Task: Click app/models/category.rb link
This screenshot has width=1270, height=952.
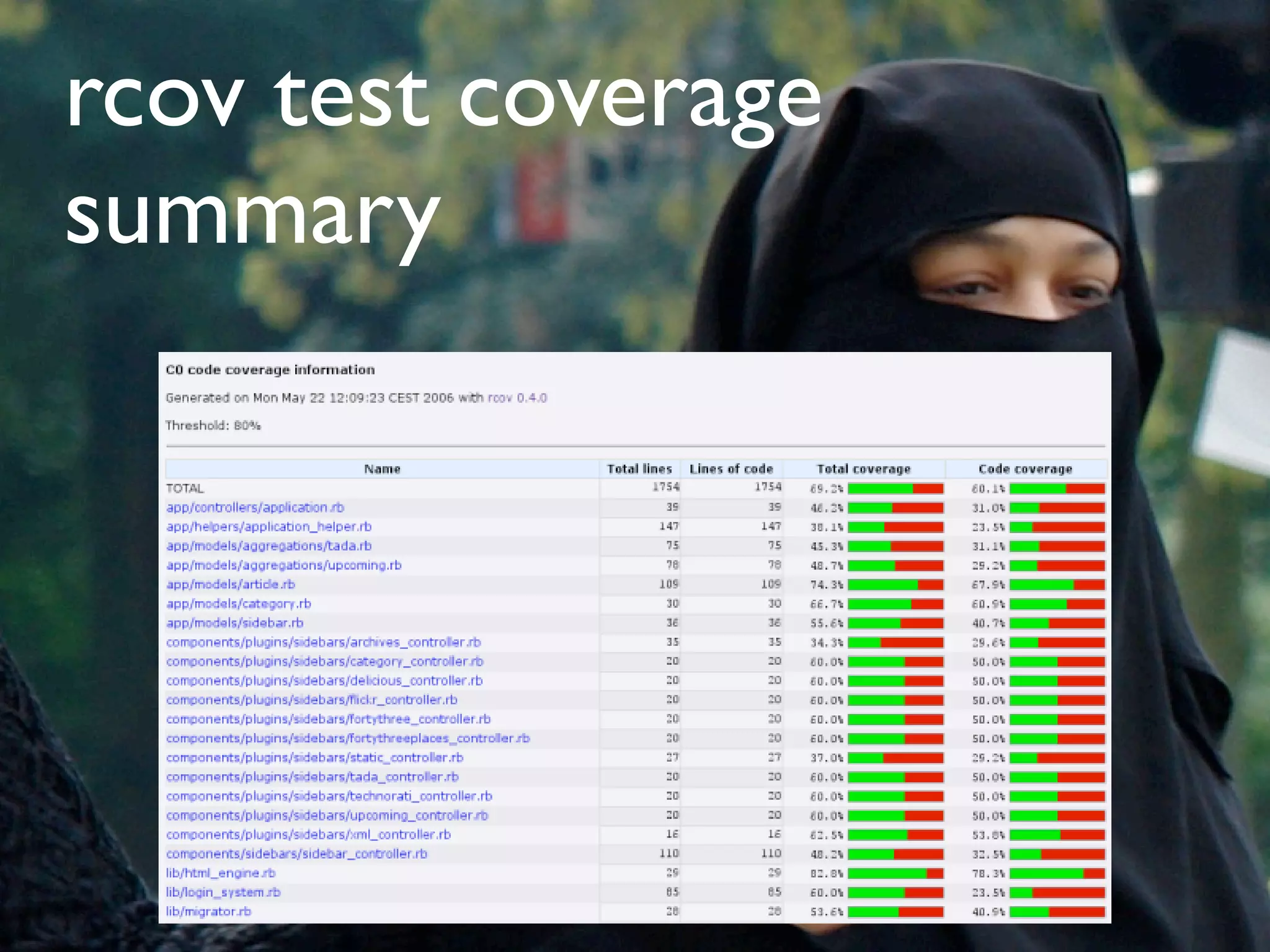Action: coord(238,604)
